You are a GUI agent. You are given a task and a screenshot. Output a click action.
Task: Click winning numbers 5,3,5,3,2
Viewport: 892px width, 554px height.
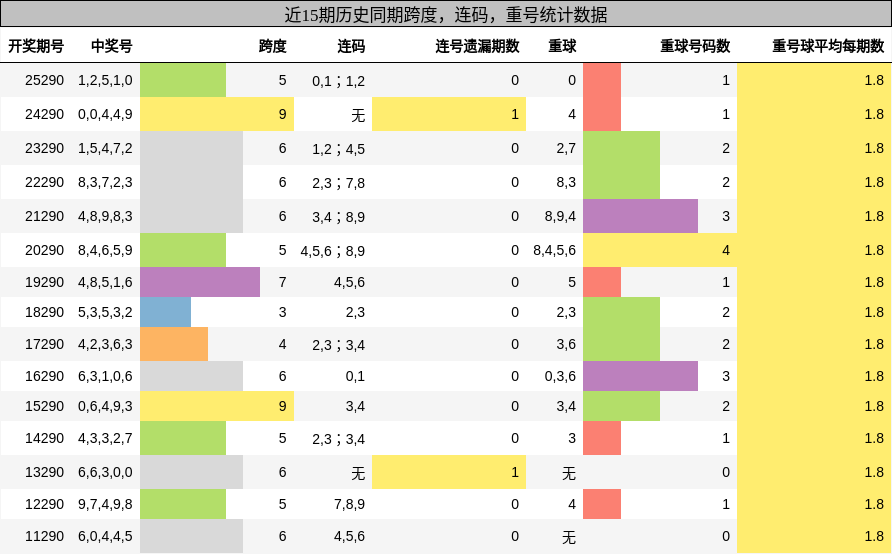[105, 312]
